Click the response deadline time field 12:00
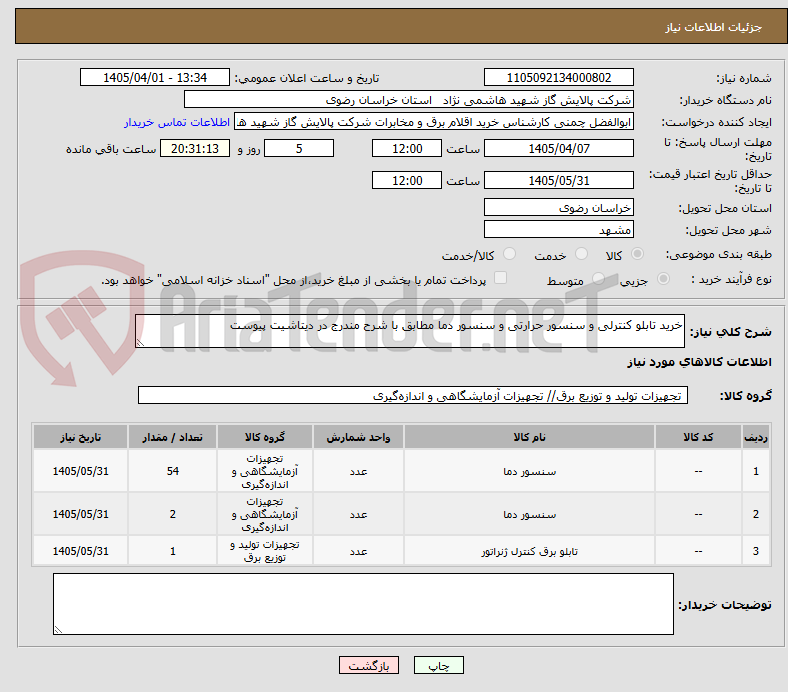This screenshot has height=692, width=788. pos(407,148)
